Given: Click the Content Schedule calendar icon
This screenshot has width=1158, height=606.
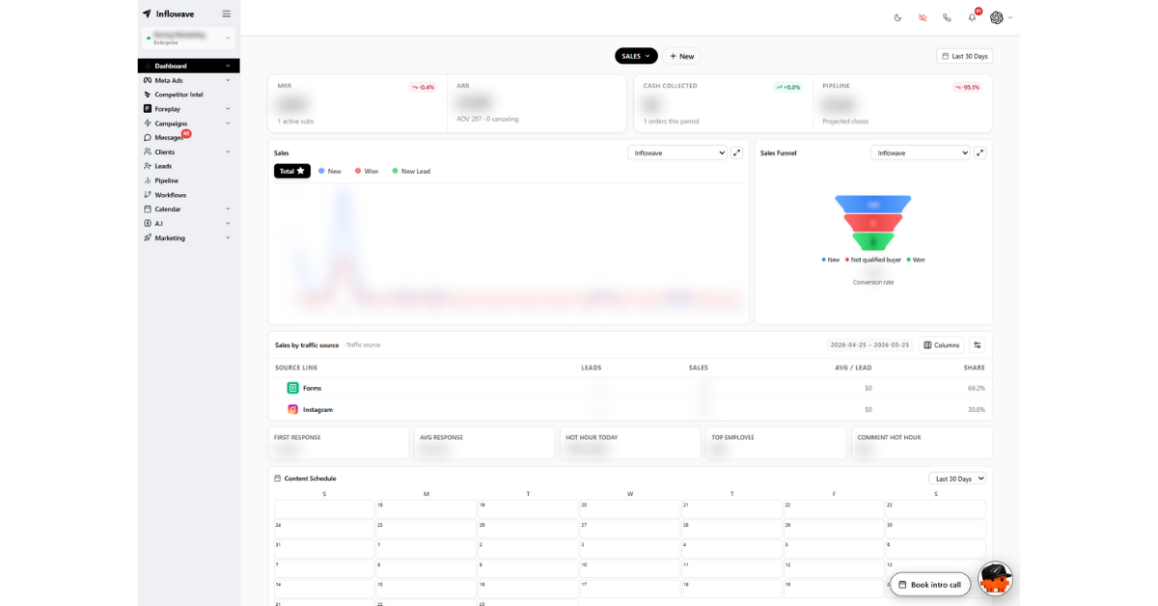Looking at the screenshot, I should point(278,478).
